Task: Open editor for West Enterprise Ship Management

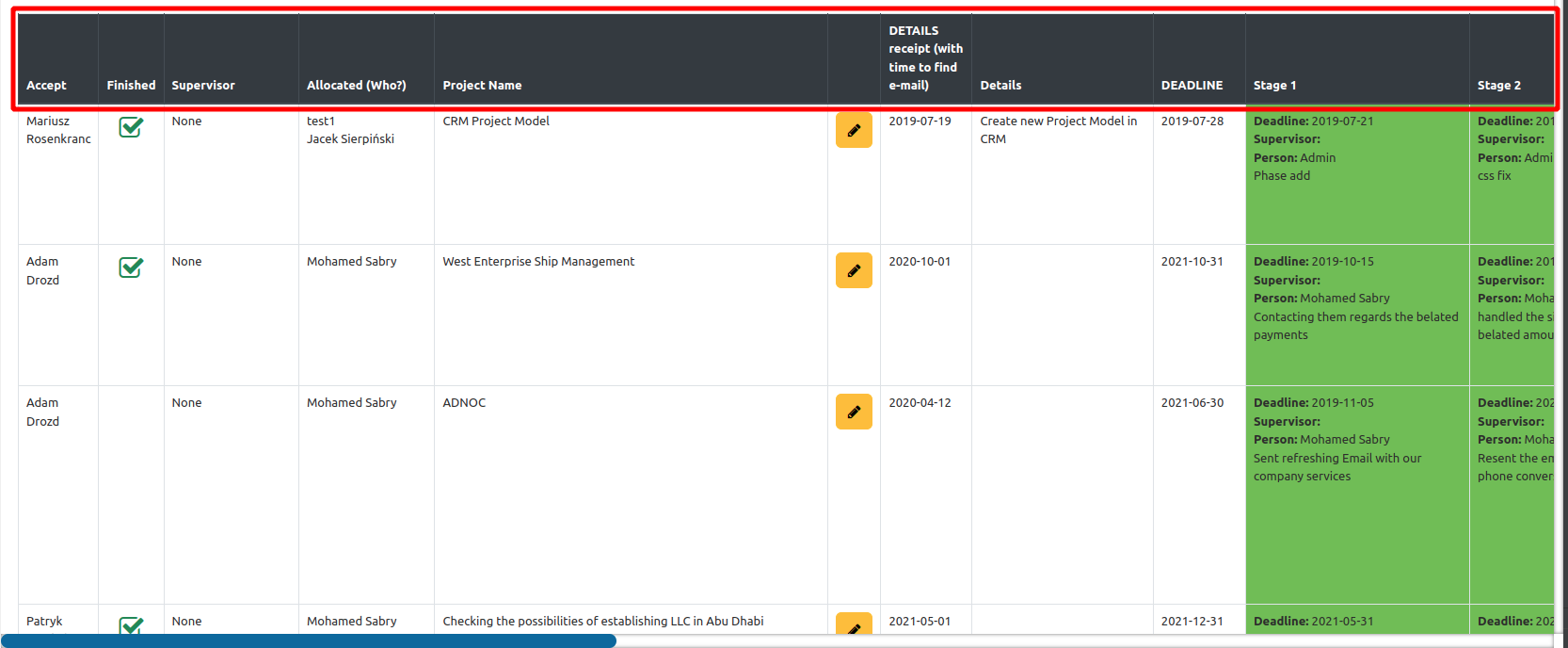Action: tap(854, 270)
